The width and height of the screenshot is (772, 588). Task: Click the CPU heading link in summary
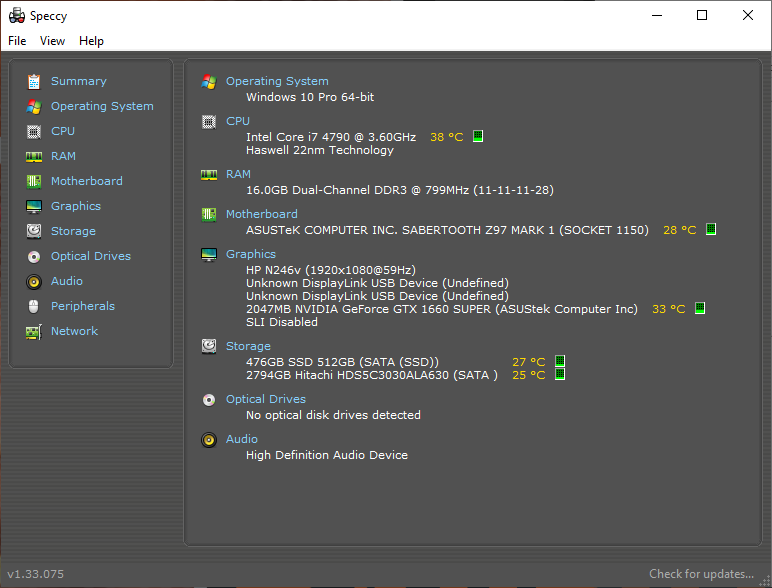[238, 121]
